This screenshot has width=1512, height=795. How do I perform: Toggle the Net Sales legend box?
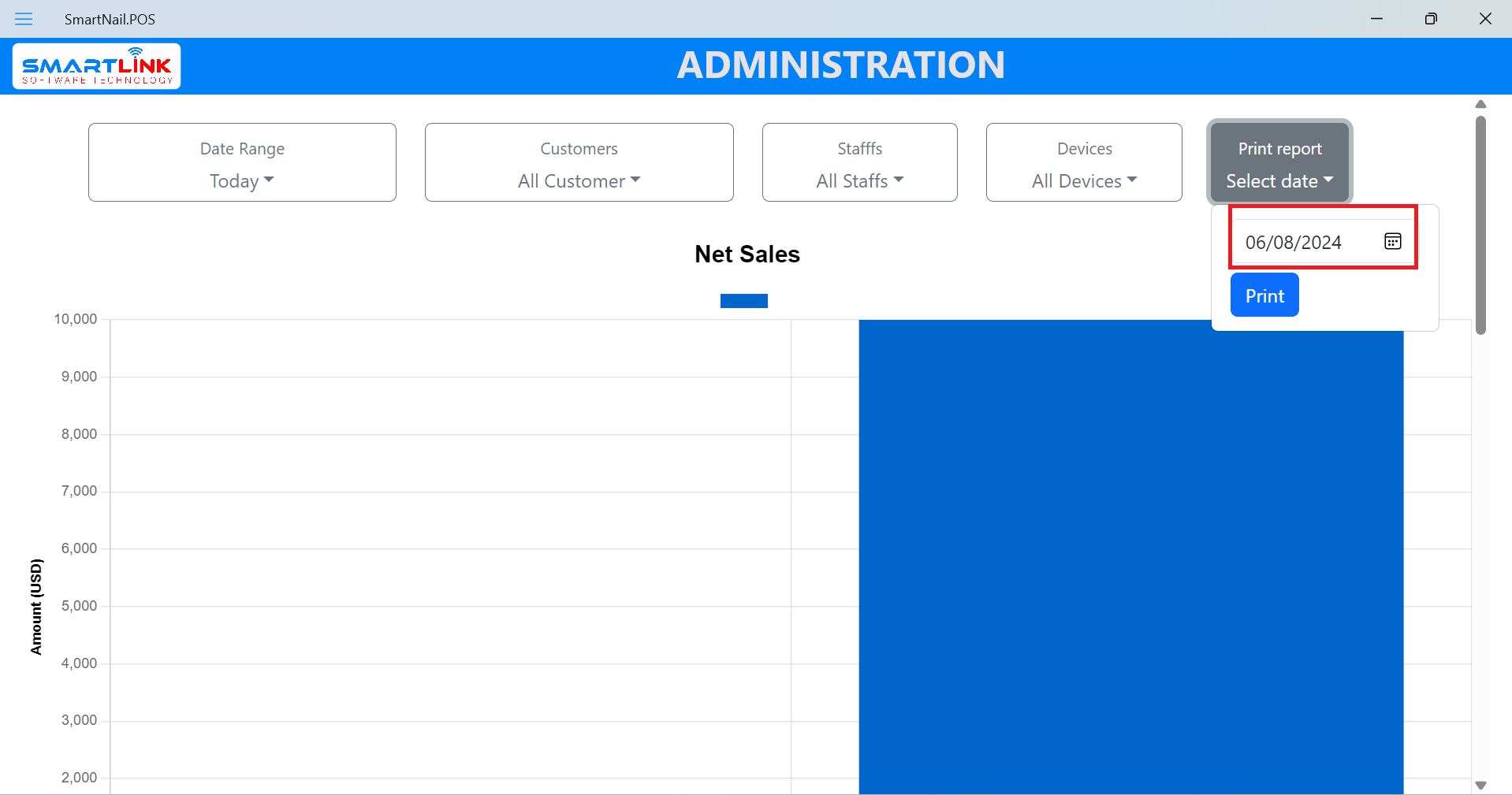[x=743, y=301]
